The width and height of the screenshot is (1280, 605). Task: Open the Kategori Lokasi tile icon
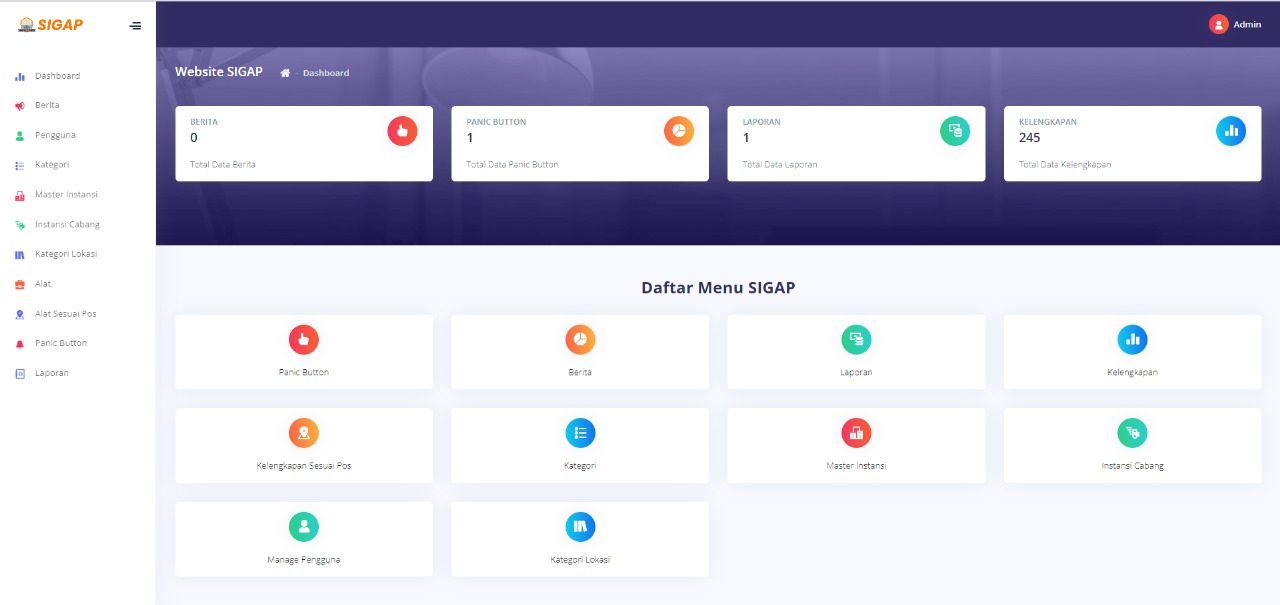pos(580,525)
